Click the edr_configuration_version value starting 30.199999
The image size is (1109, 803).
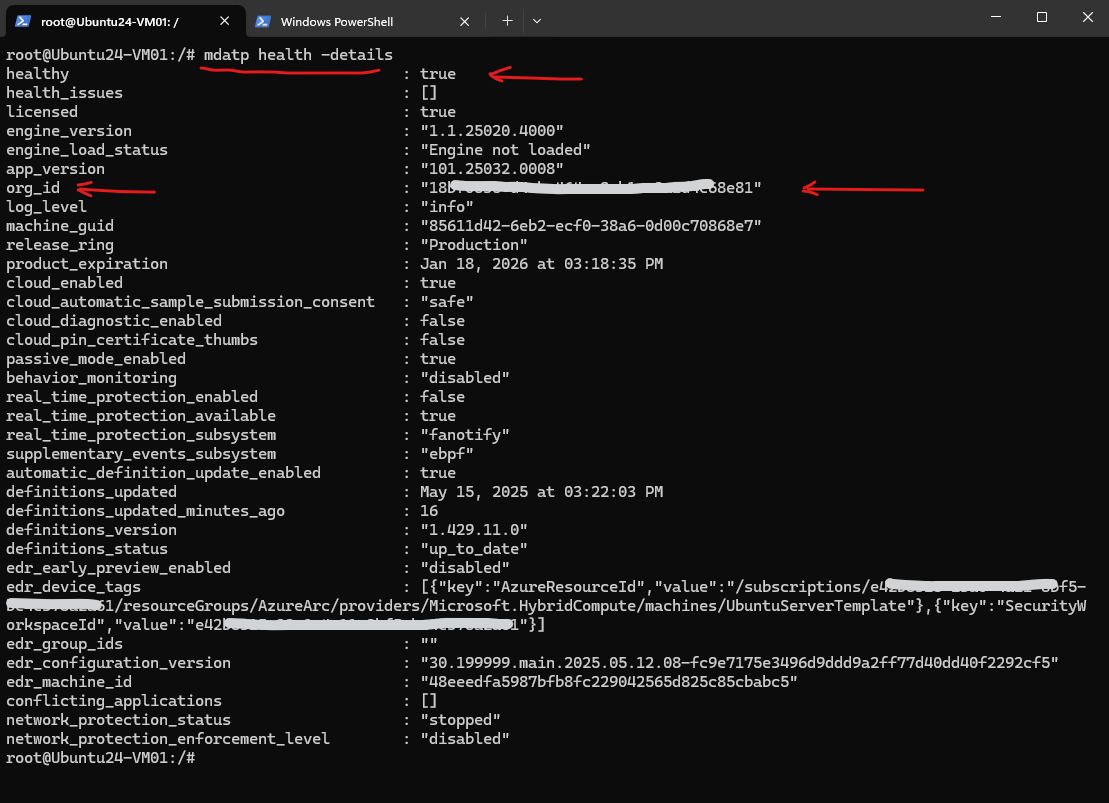pyautogui.click(x=739, y=663)
